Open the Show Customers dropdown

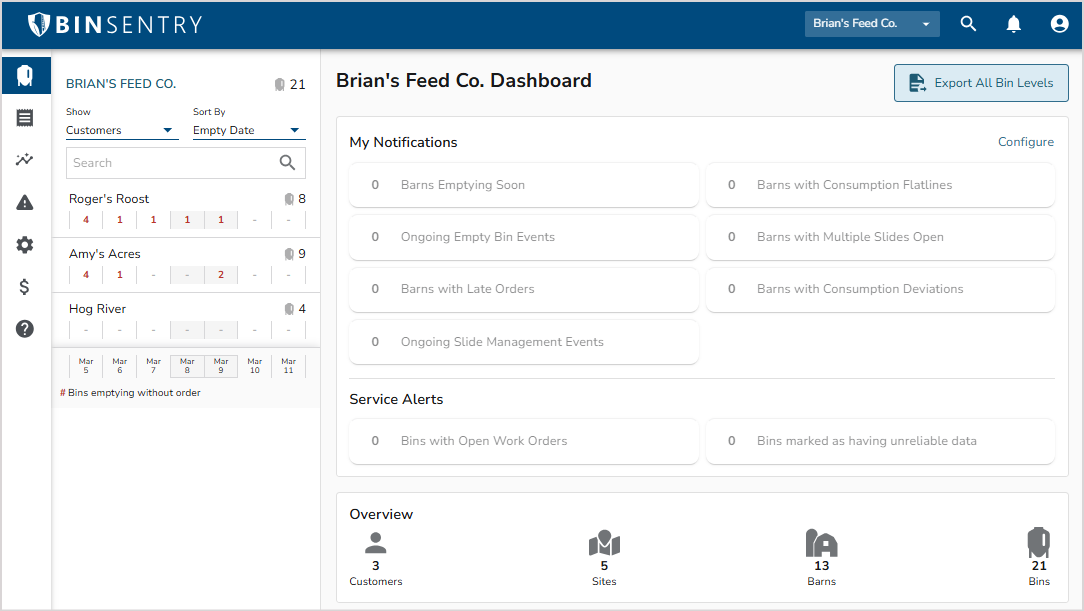(122, 130)
